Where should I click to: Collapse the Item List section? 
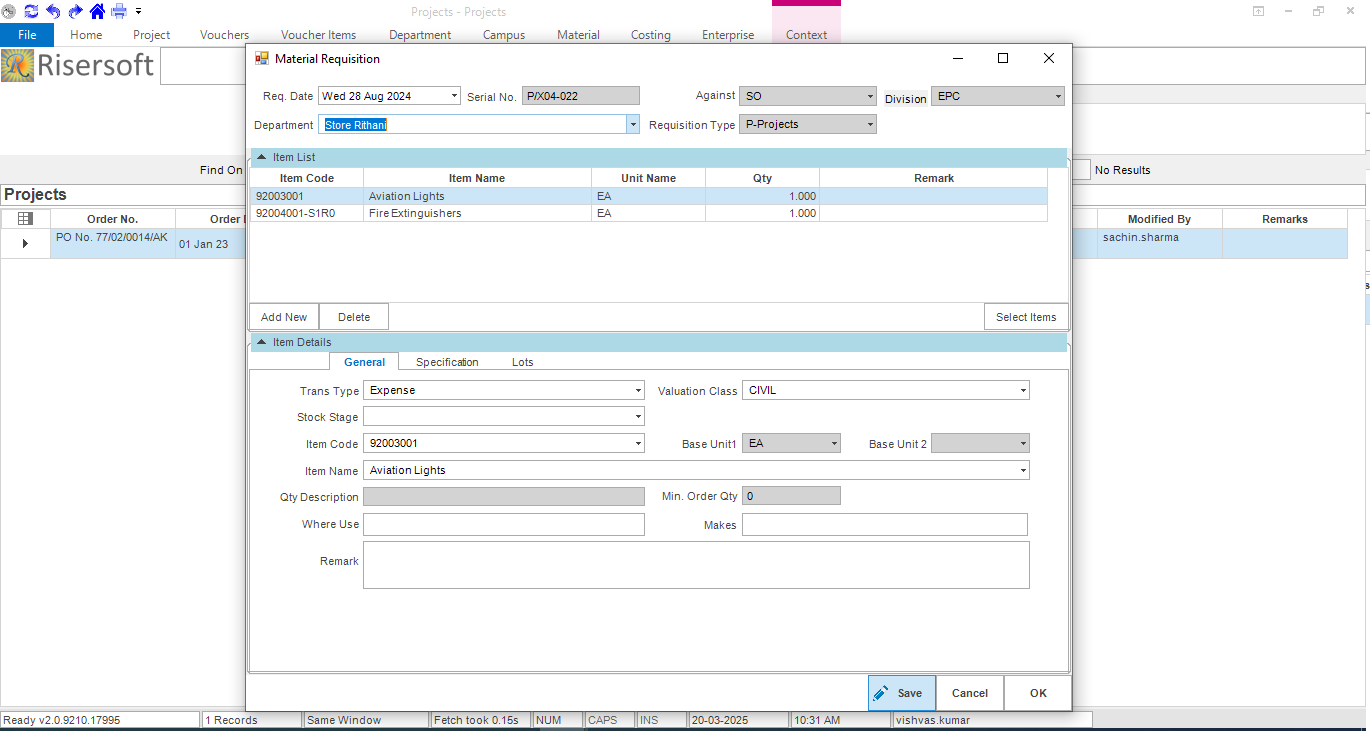262,157
